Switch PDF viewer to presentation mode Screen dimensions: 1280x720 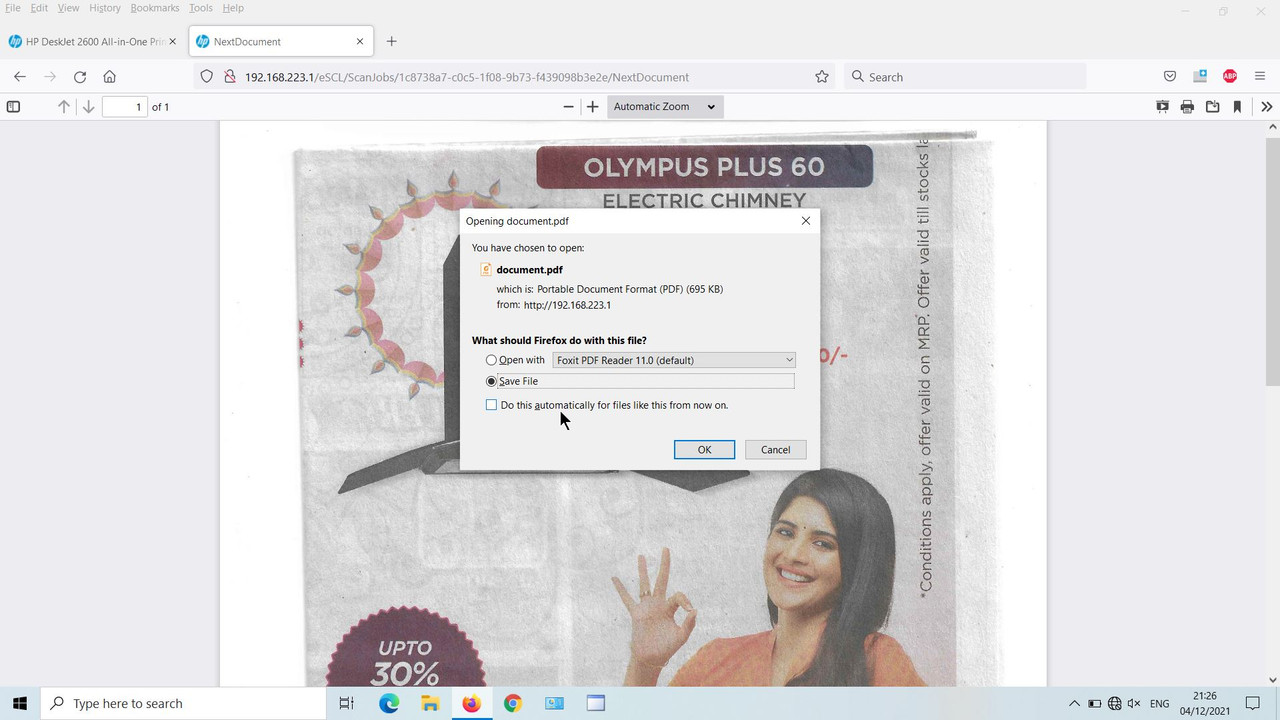(1162, 107)
